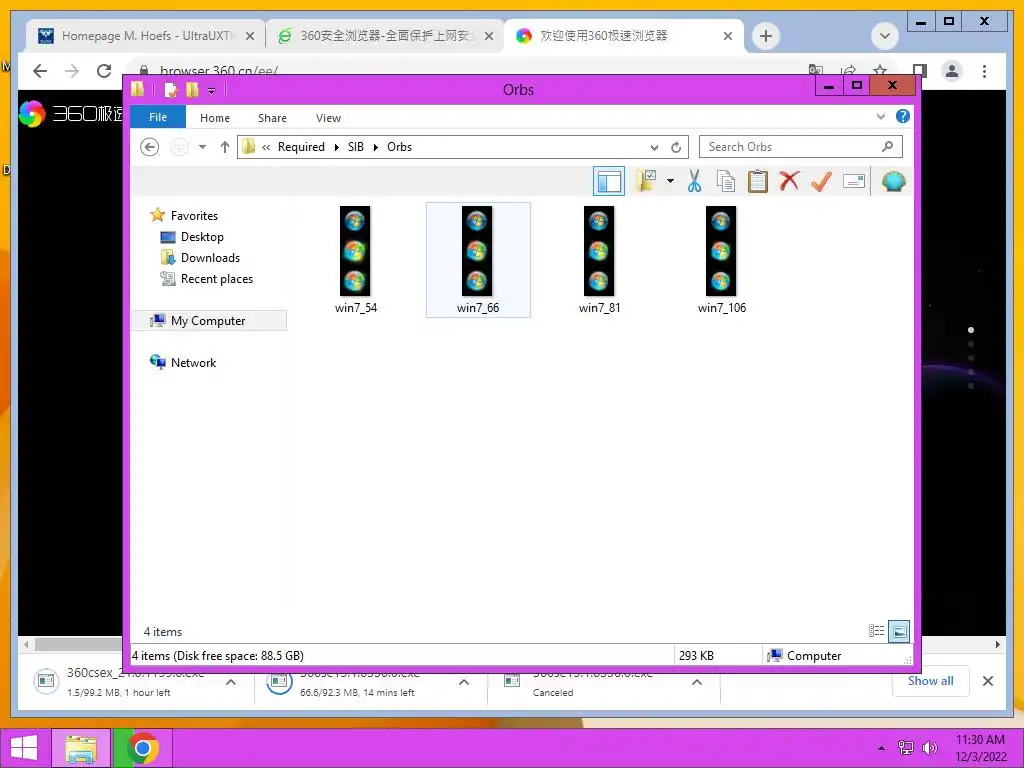
Task: Open the address bar history dropdown
Action: (x=654, y=148)
